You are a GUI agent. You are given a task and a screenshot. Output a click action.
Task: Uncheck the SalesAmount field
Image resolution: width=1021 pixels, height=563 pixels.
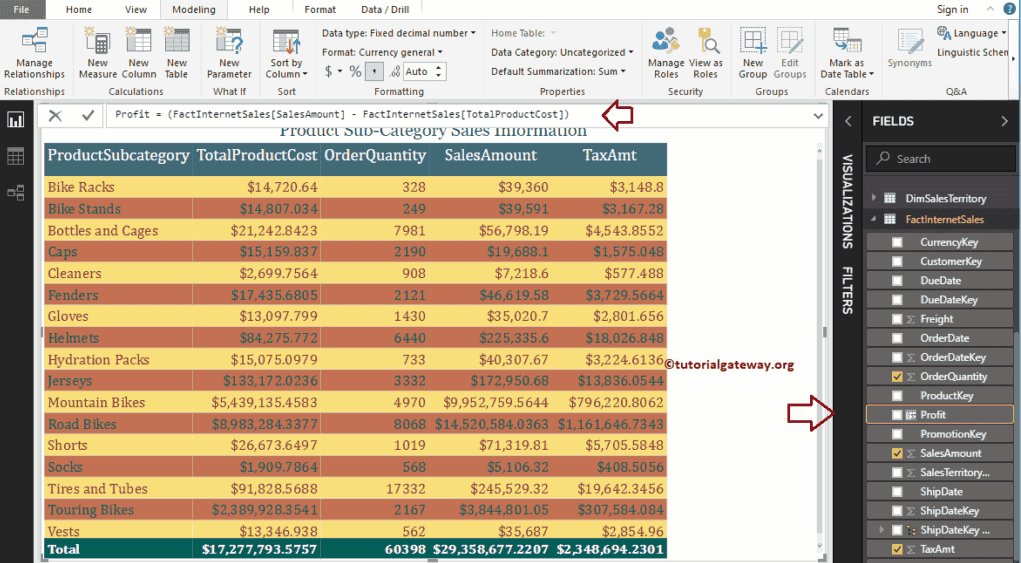(897, 453)
